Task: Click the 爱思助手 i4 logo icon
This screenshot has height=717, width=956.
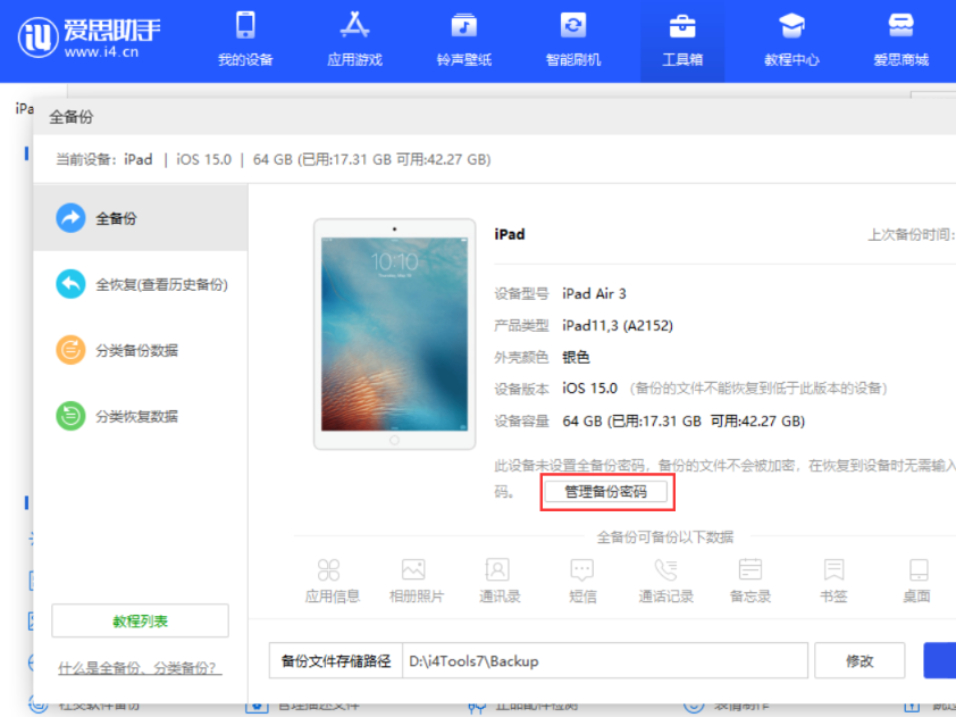Action: pos(38,37)
